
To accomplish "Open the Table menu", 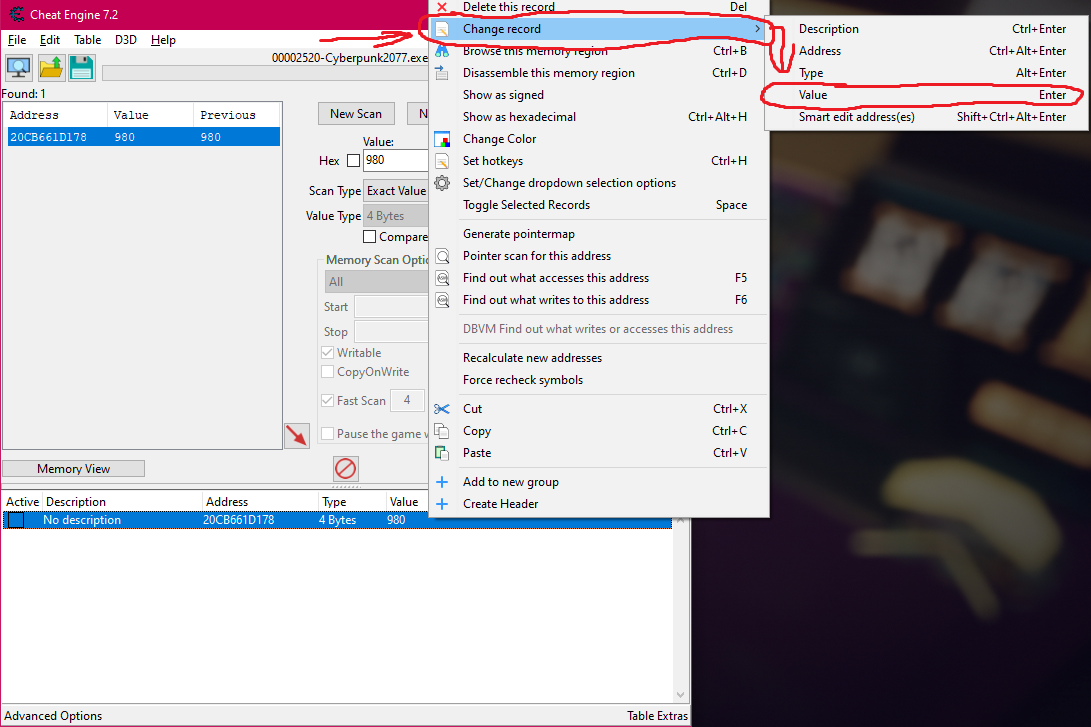I will click(88, 40).
